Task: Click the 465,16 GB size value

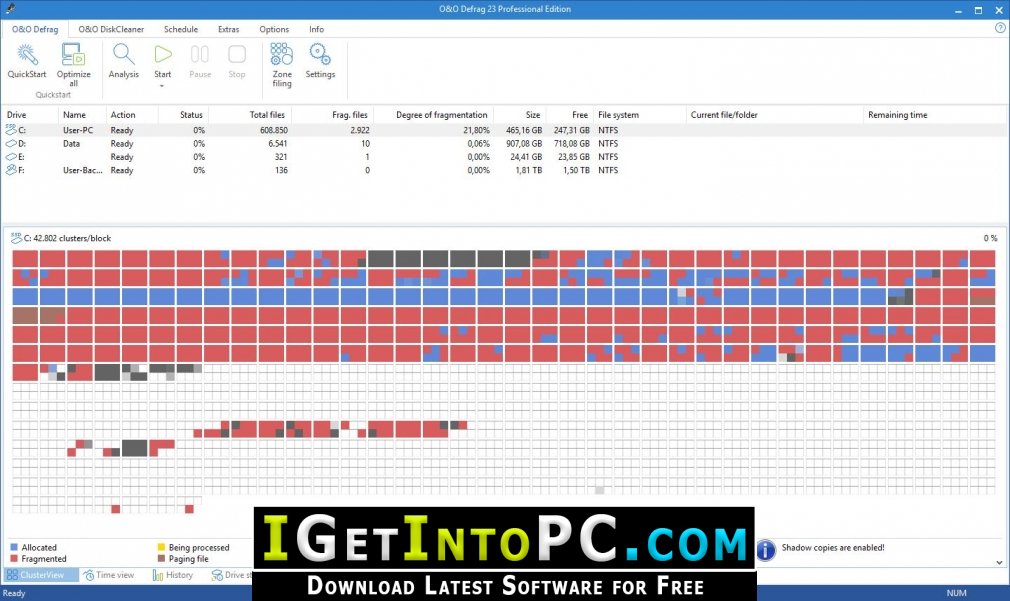Action: (524, 130)
